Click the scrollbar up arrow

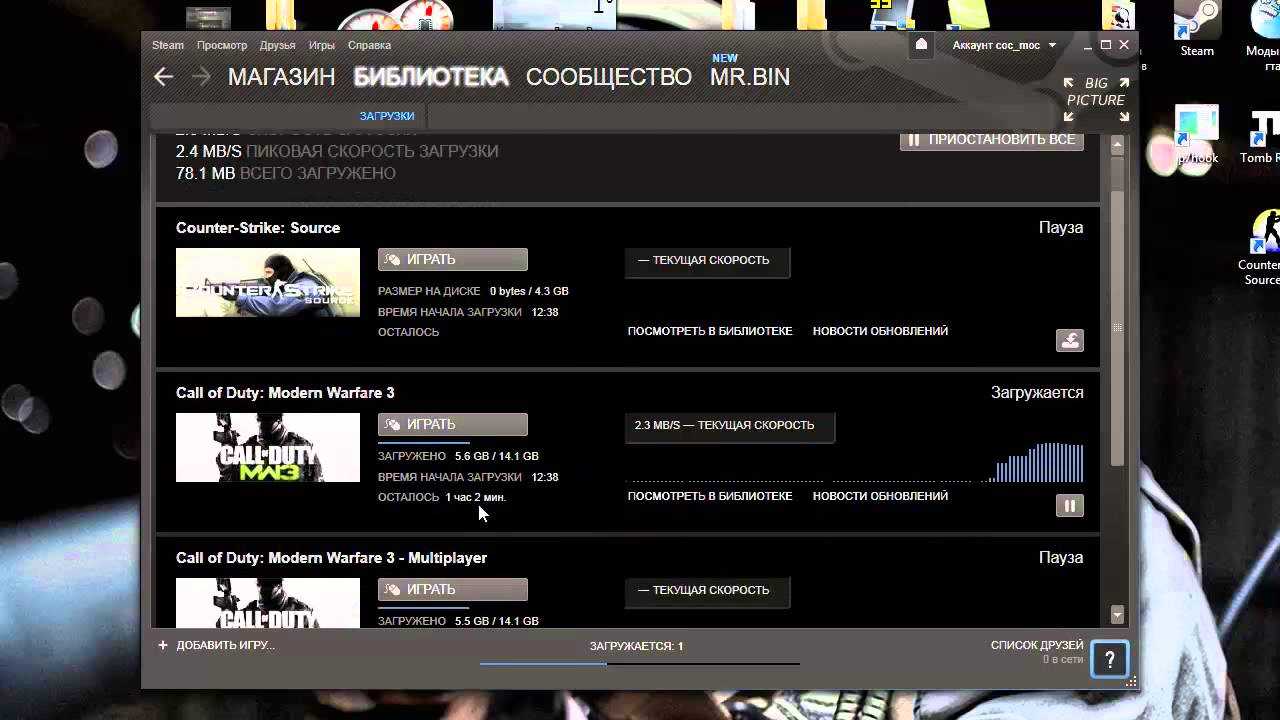(x=1118, y=145)
